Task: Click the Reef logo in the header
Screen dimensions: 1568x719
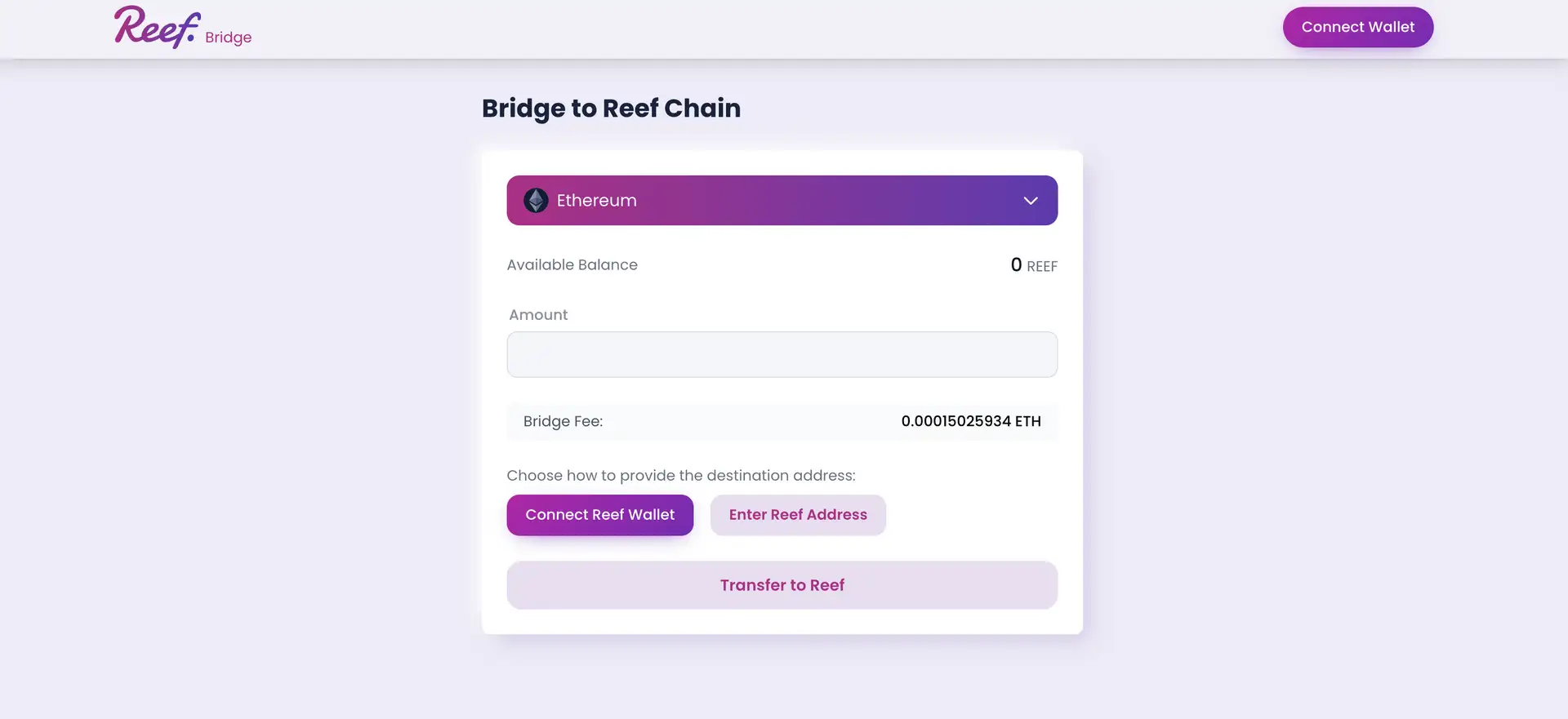Action: [x=157, y=27]
